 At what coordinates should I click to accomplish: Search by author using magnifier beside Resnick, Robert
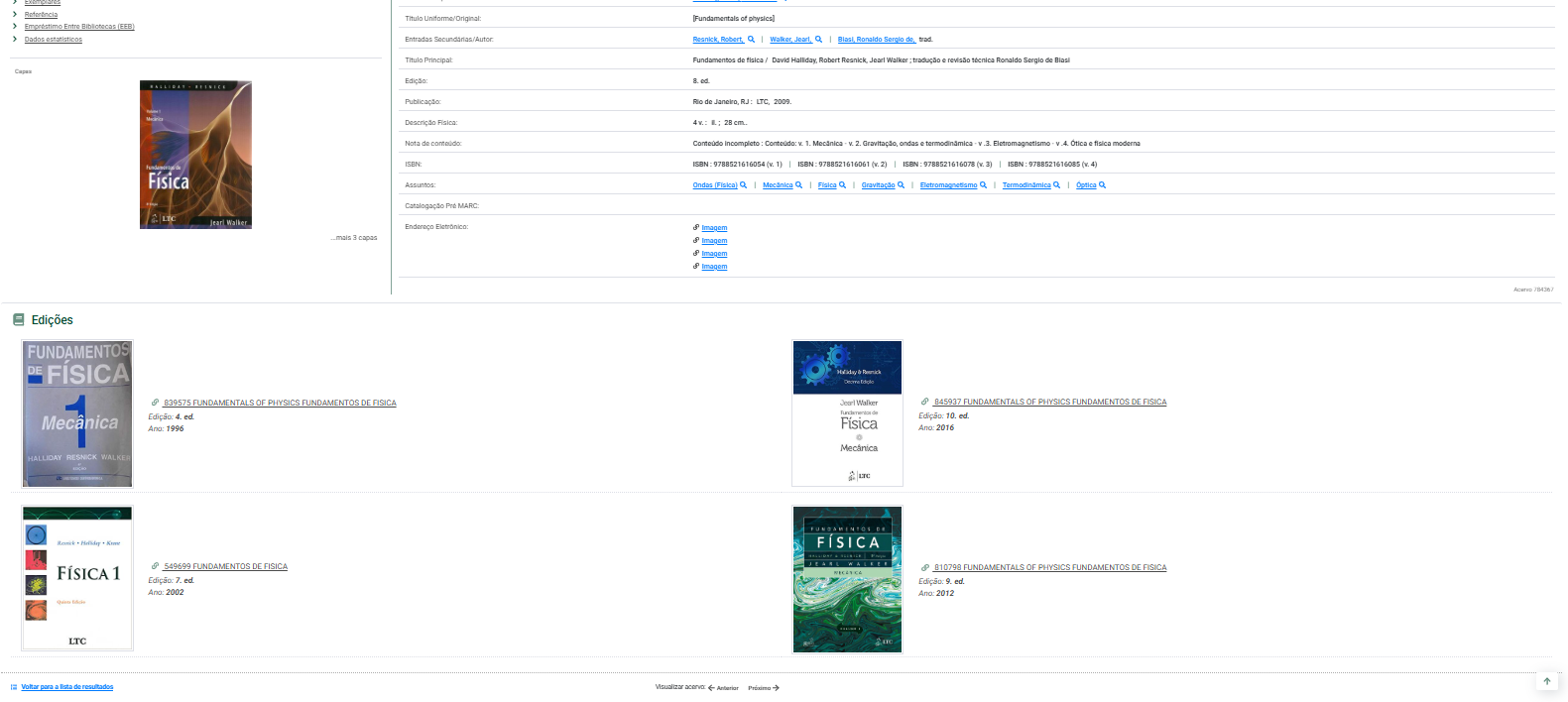click(751, 40)
